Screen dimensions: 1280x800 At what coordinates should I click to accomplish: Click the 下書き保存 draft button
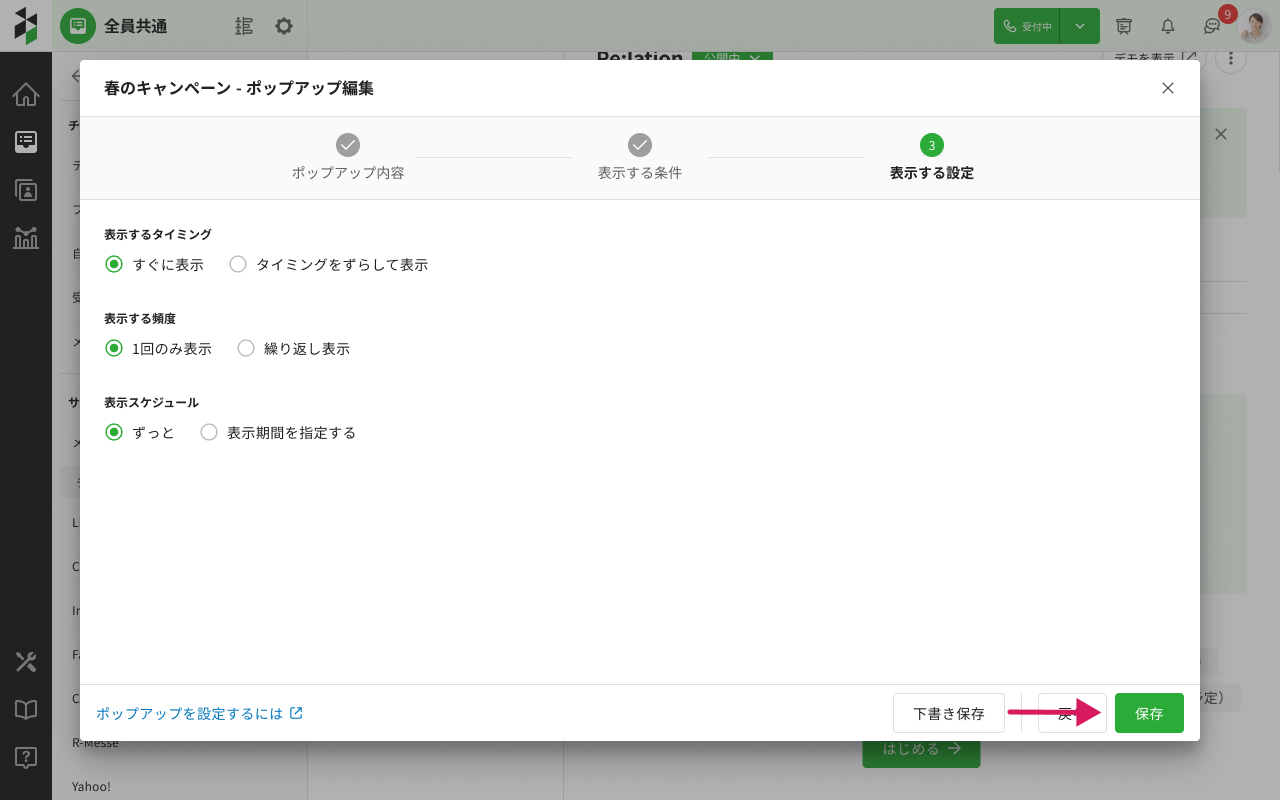pos(948,713)
